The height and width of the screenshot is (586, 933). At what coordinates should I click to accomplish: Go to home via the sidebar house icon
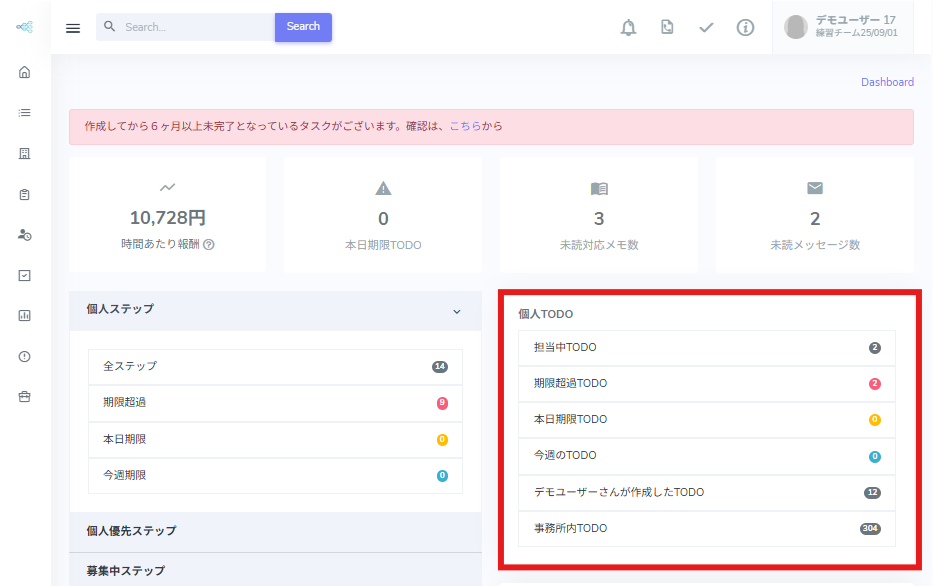pyautogui.click(x=25, y=72)
